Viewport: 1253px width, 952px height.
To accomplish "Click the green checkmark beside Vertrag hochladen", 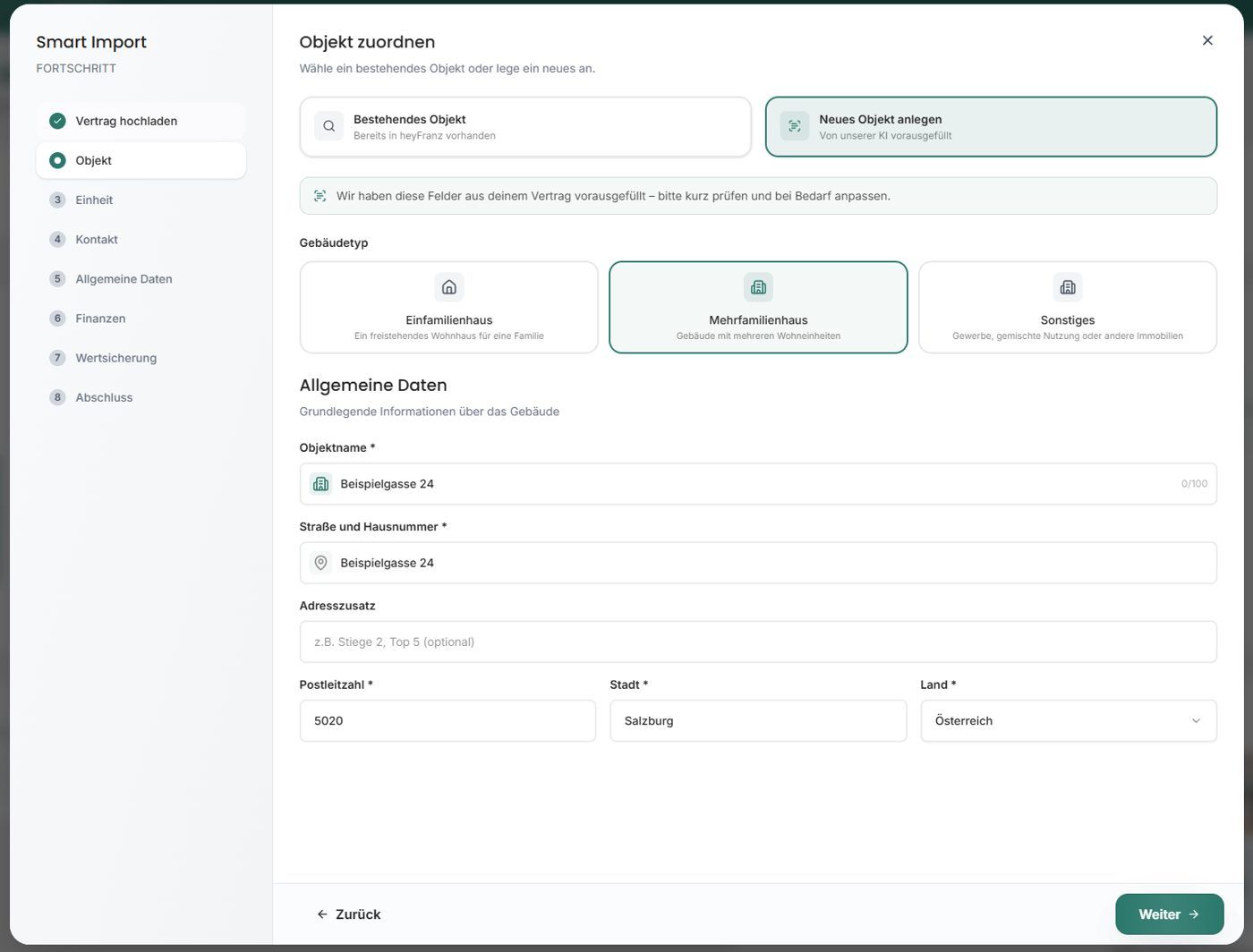I will click(57, 121).
